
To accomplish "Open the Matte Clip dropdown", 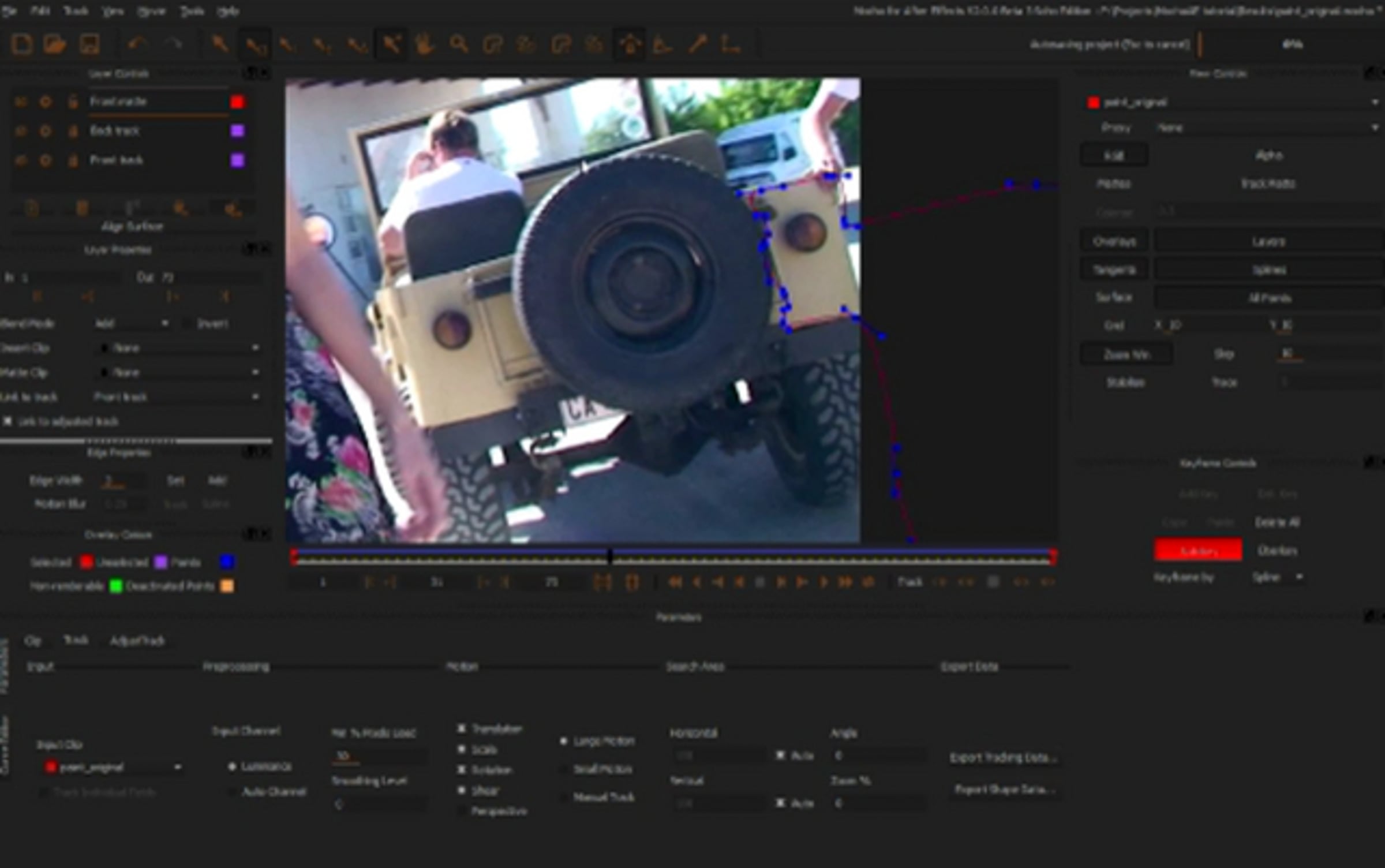I will tap(177, 373).
